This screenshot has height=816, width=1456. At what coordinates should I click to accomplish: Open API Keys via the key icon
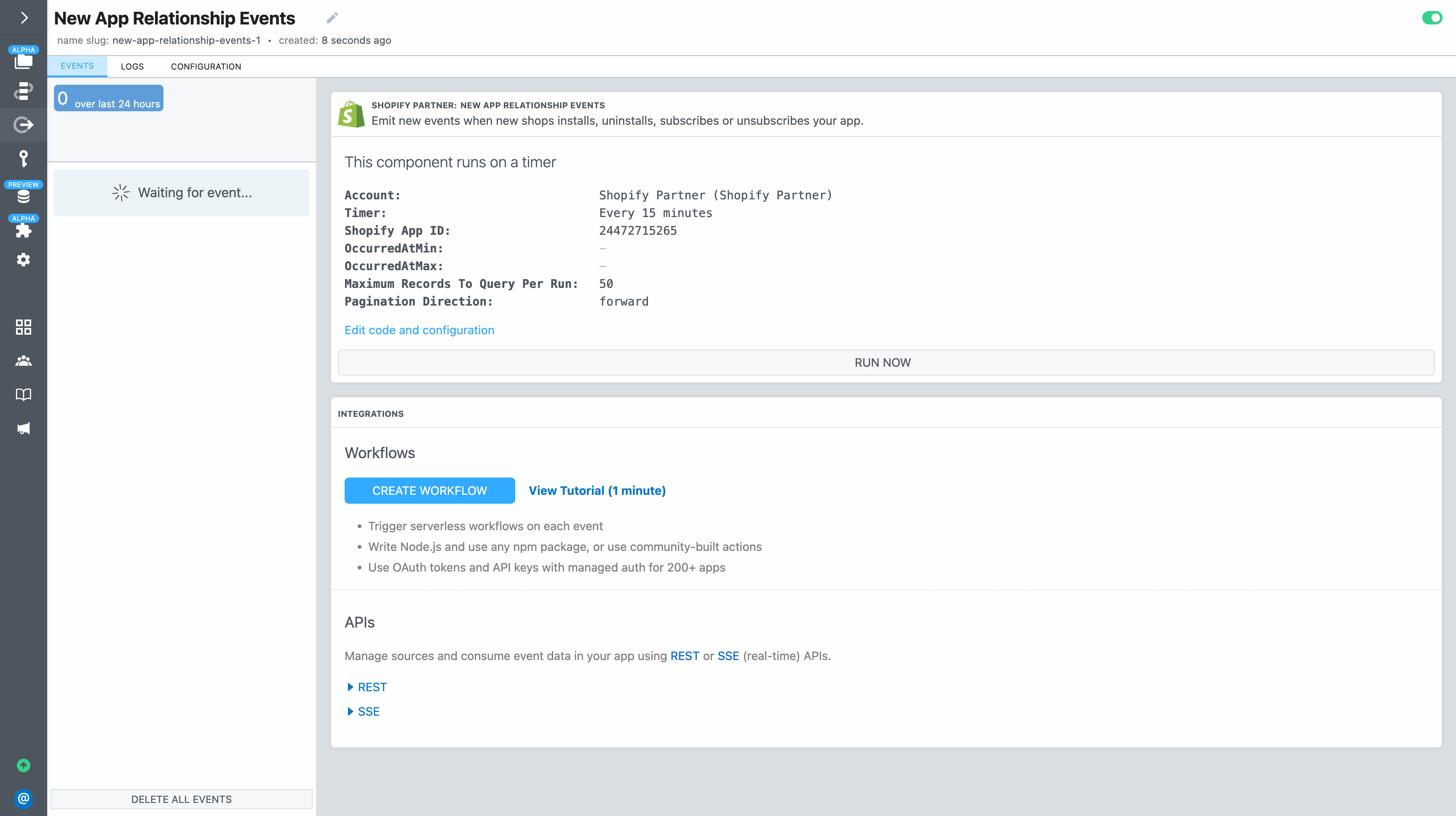pyautogui.click(x=23, y=159)
